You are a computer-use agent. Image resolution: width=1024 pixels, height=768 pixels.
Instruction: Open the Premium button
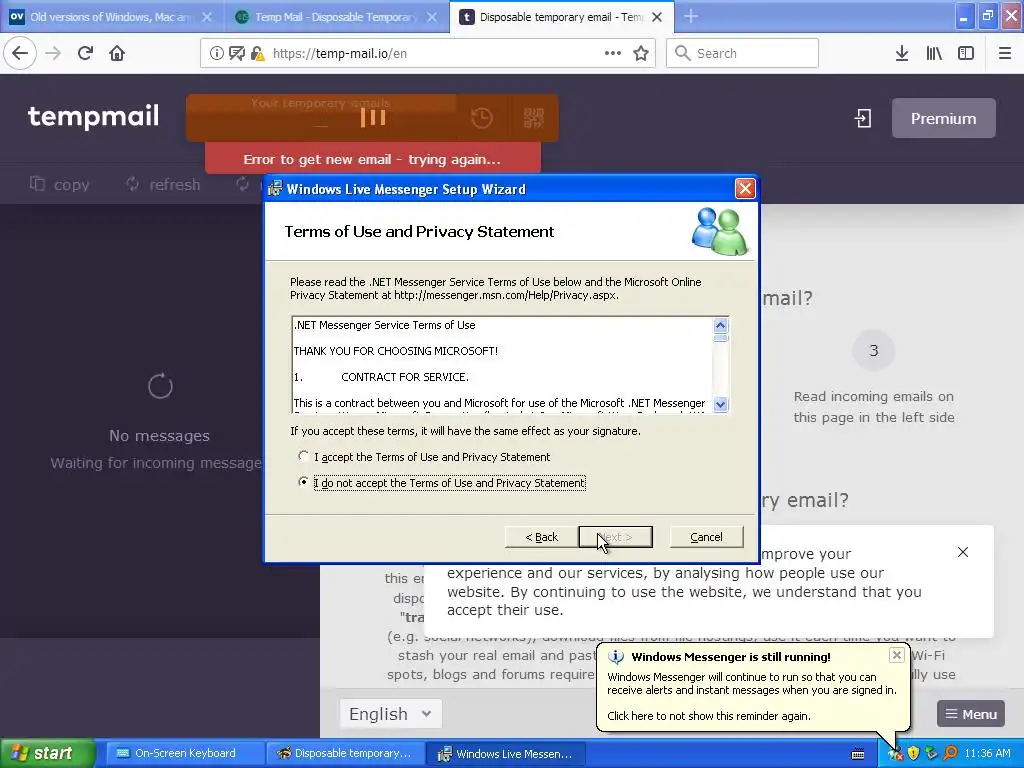click(944, 118)
